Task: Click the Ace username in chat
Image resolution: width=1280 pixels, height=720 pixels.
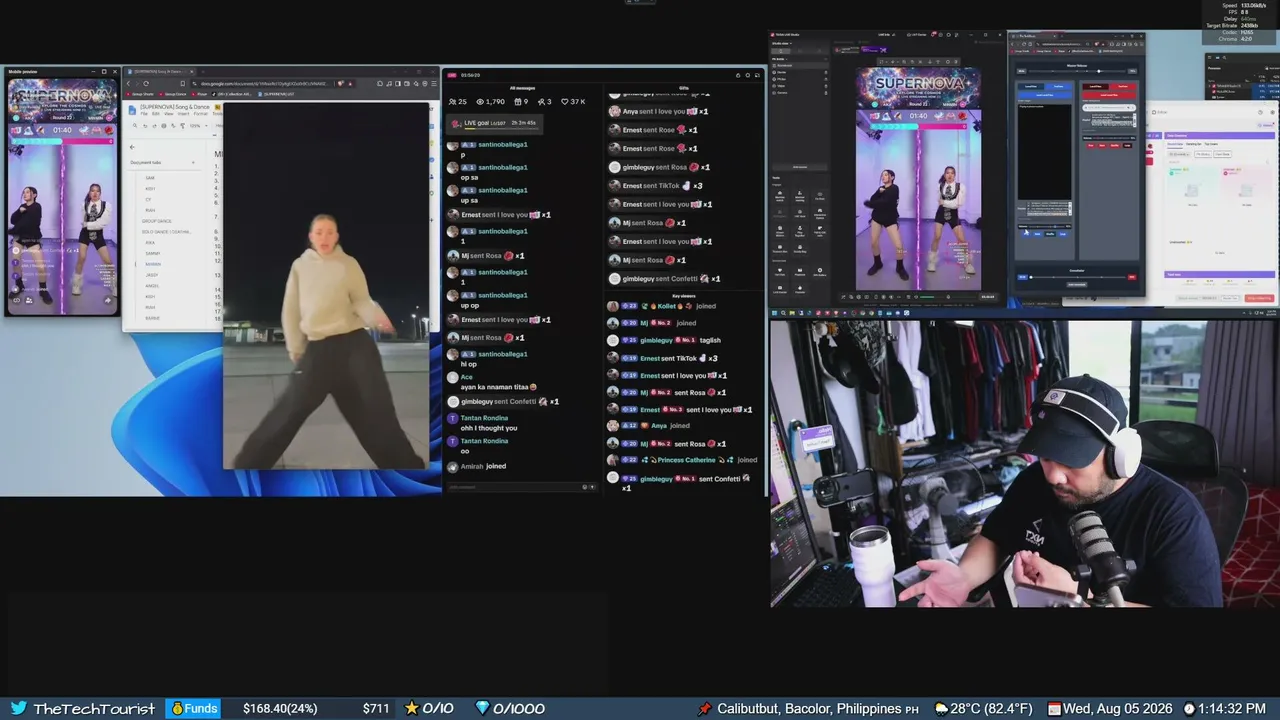Action: pyautogui.click(x=466, y=377)
